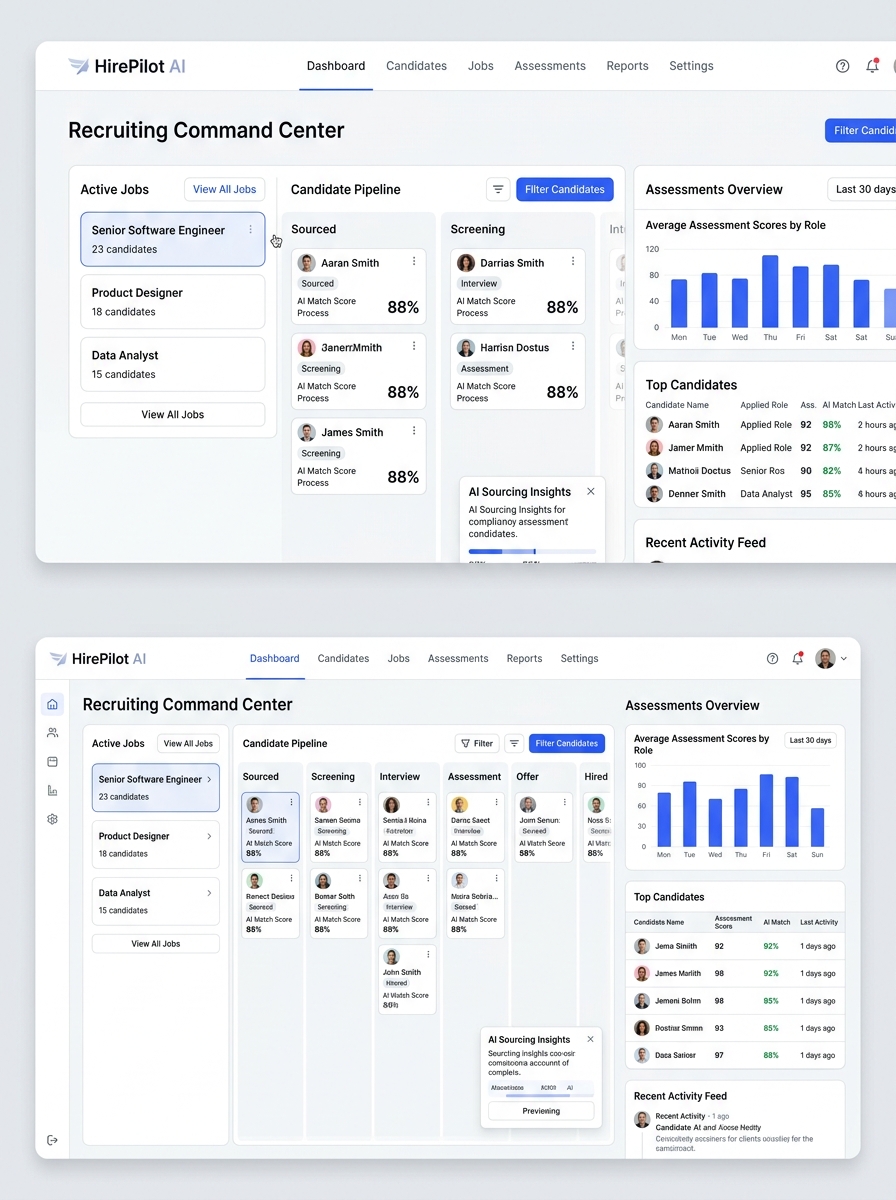The width and height of the screenshot is (896, 1200).
Task: Click the AI Sourcing Insights progress bar, top window
Action: (x=532, y=551)
